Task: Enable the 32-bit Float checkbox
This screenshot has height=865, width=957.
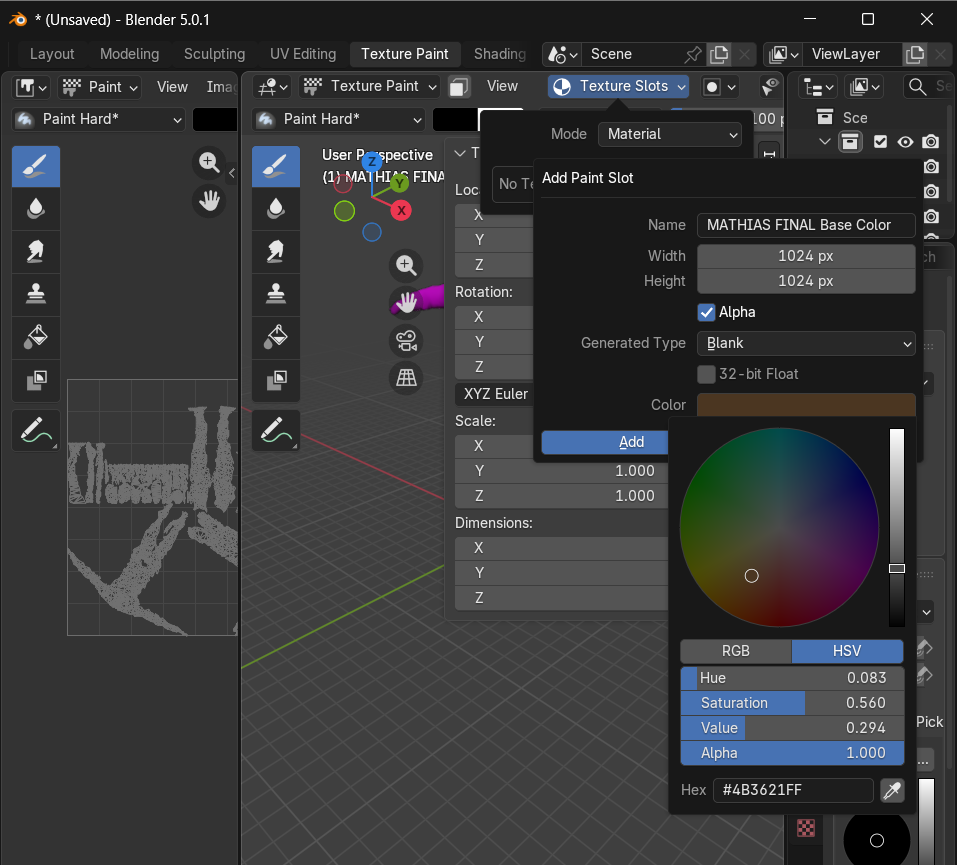Action: [x=707, y=374]
